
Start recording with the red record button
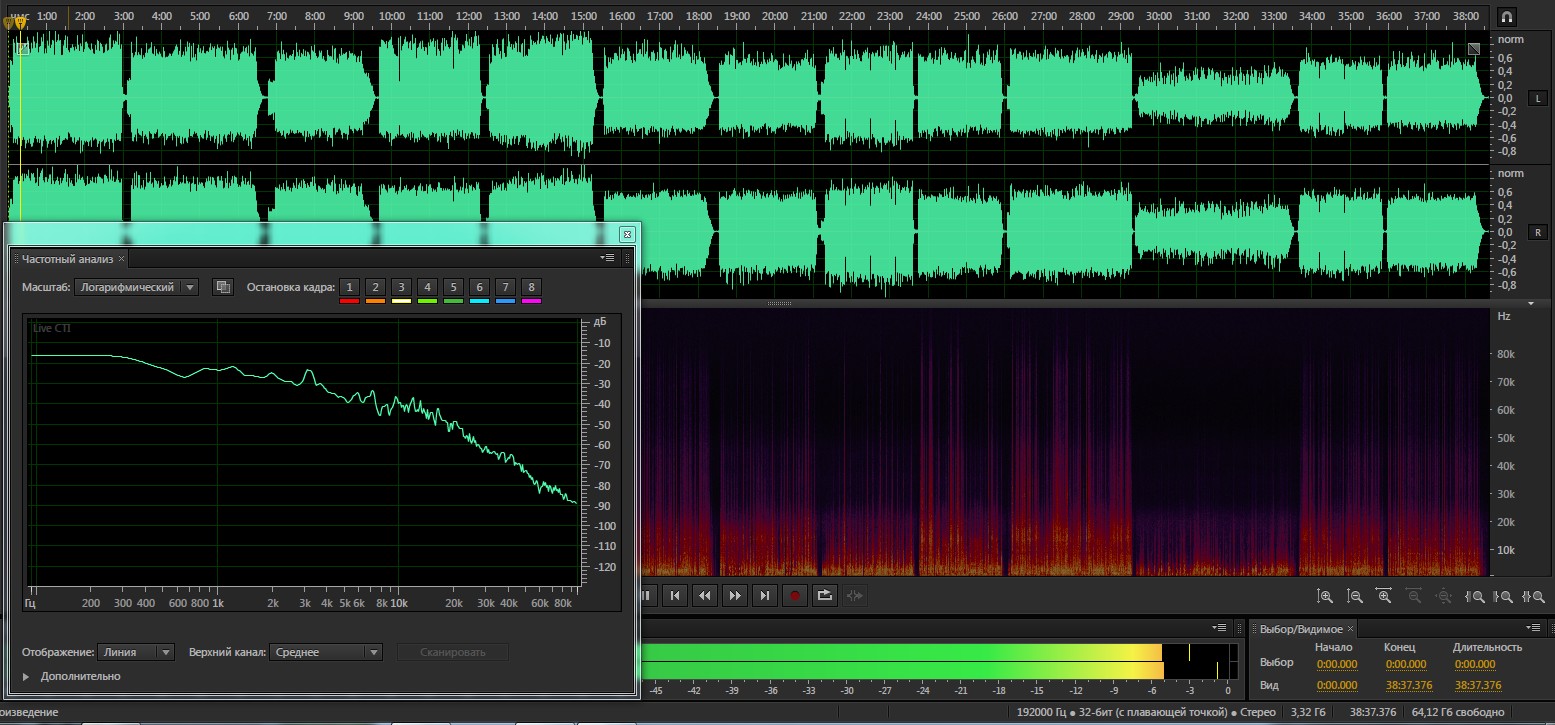(x=795, y=596)
